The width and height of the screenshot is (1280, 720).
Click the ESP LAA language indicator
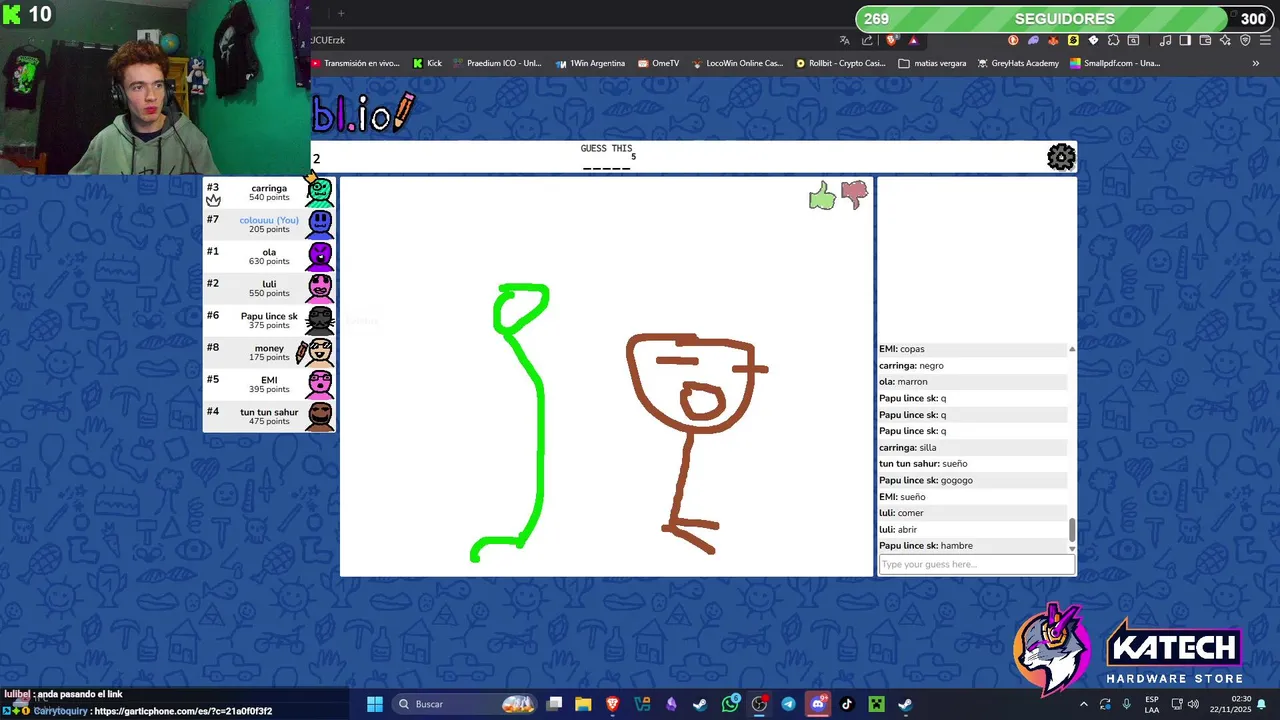click(x=1152, y=704)
